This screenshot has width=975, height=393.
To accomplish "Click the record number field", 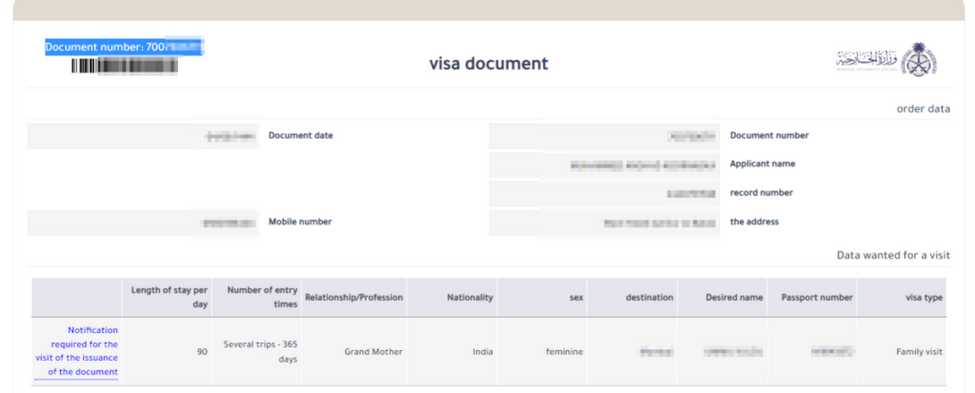I will [x=604, y=193].
